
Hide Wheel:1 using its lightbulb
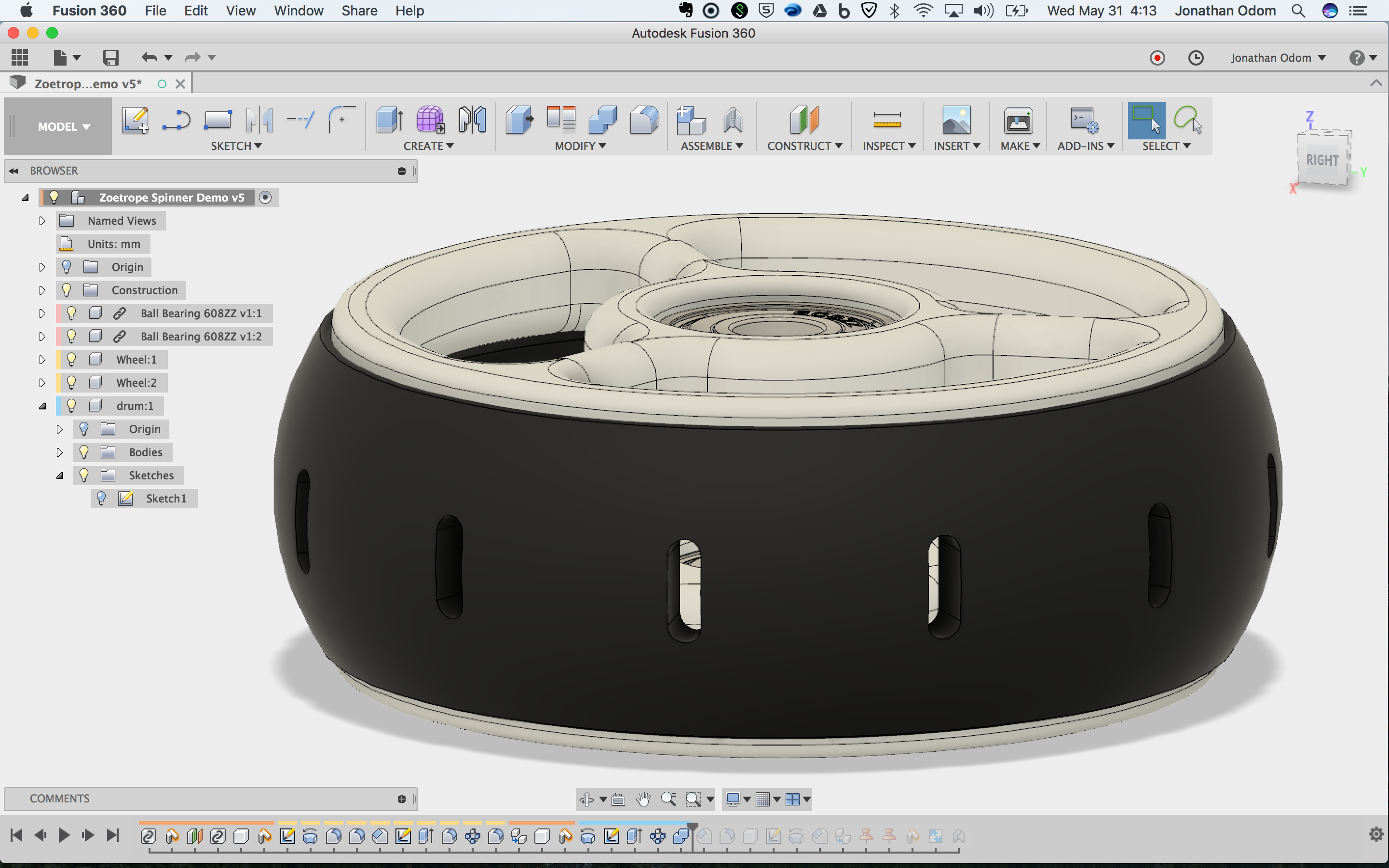[x=71, y=359]
